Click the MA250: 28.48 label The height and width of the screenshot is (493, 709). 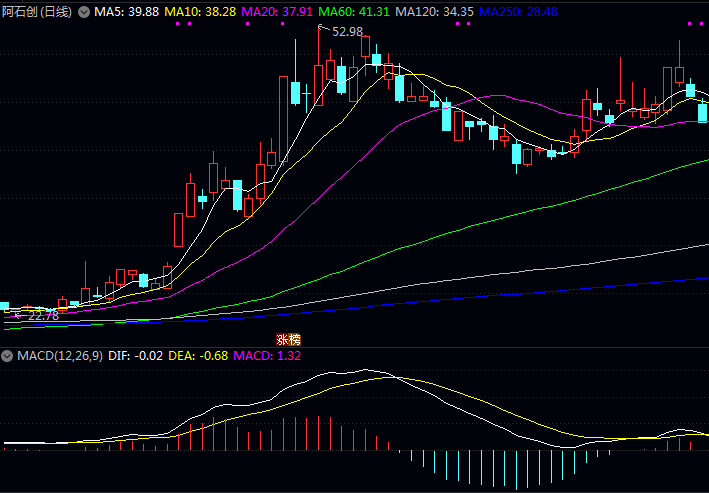[x=518, y=12]
